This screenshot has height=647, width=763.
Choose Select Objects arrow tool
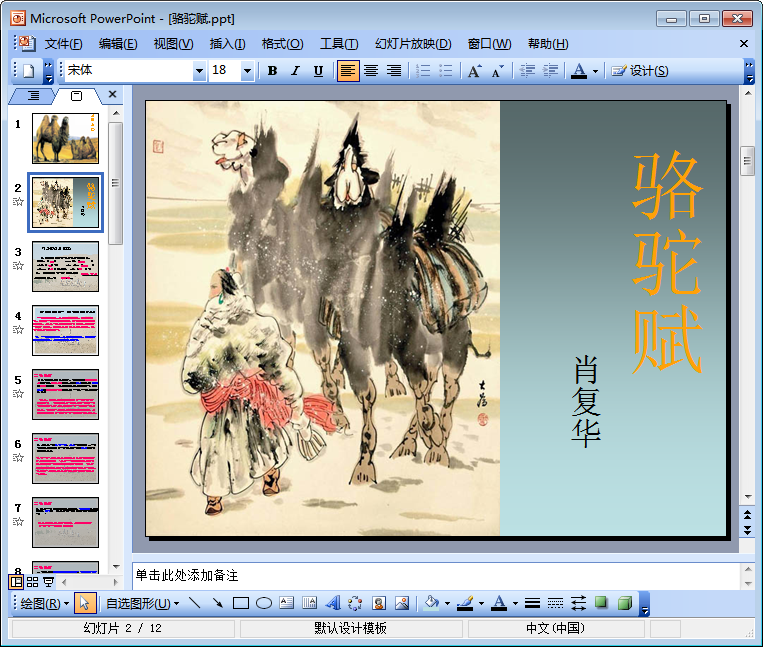tap(85, 604)
